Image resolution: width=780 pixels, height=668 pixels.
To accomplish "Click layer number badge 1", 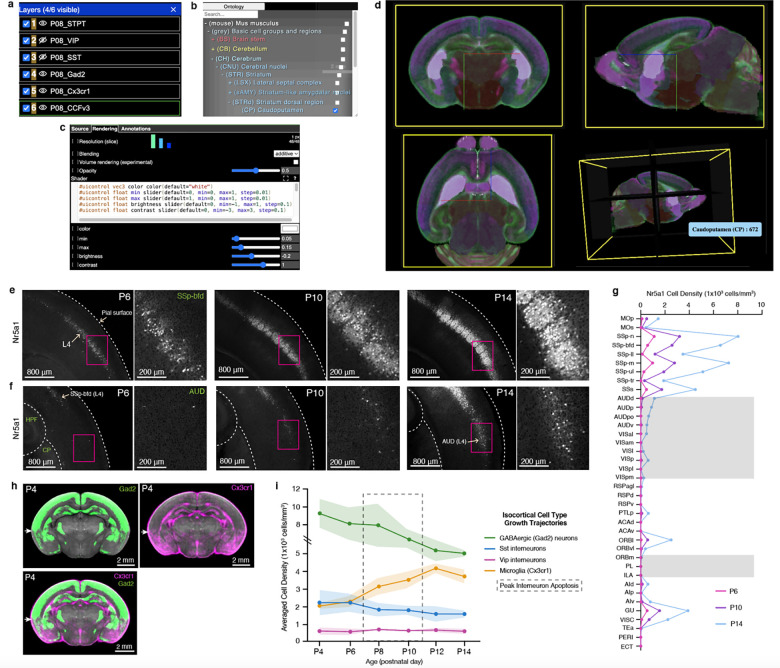I will click(34, 23).
